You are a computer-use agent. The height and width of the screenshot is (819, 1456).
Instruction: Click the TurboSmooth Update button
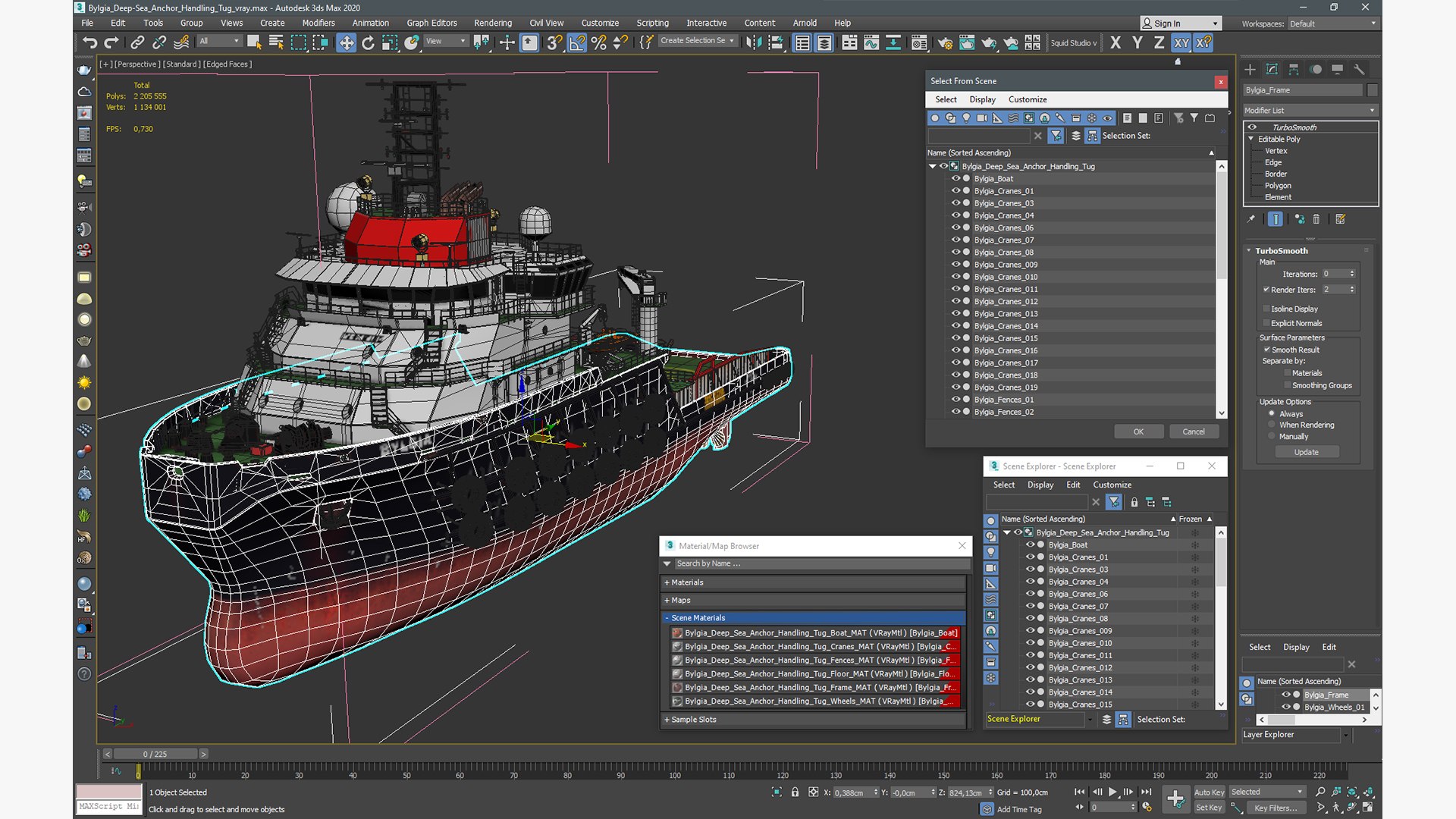pyautogui.click(x=1306, y=452)
